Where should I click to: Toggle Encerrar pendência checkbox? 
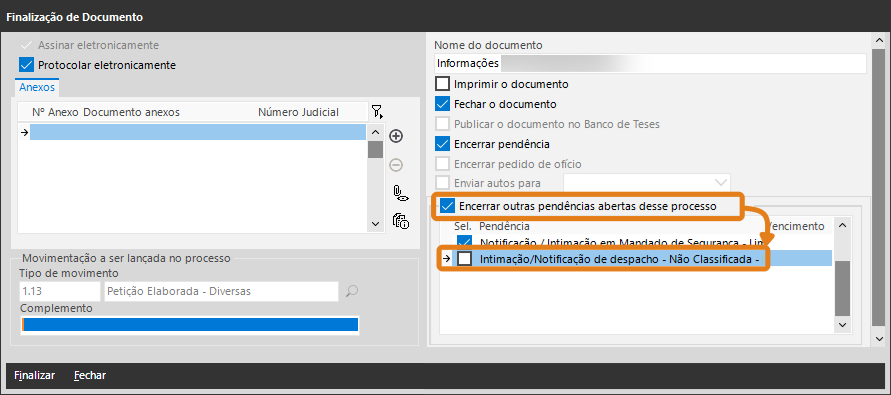pyautogui.click(x=442, y=144)
